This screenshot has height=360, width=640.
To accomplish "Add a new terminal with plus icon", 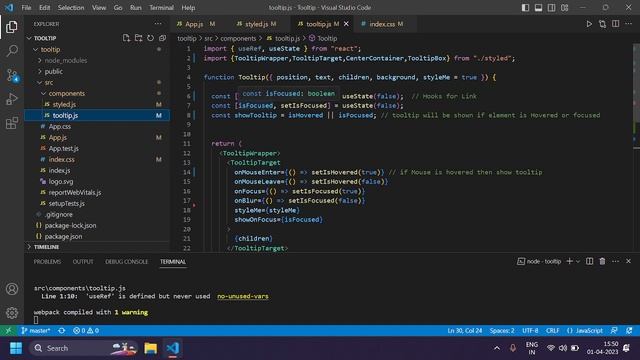I will (569, 261).
